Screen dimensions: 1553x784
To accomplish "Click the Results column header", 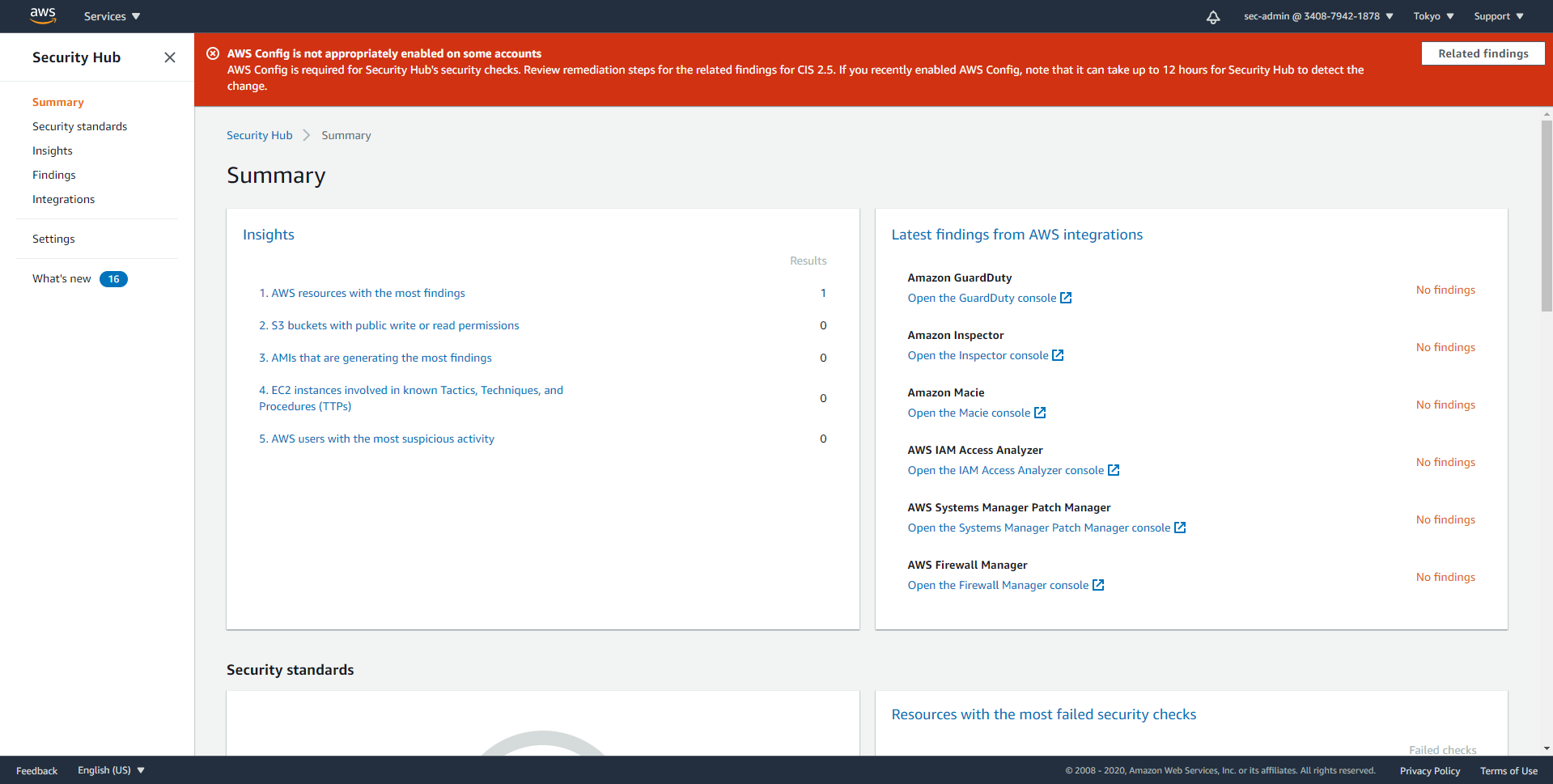I will (x=808, y=261).
